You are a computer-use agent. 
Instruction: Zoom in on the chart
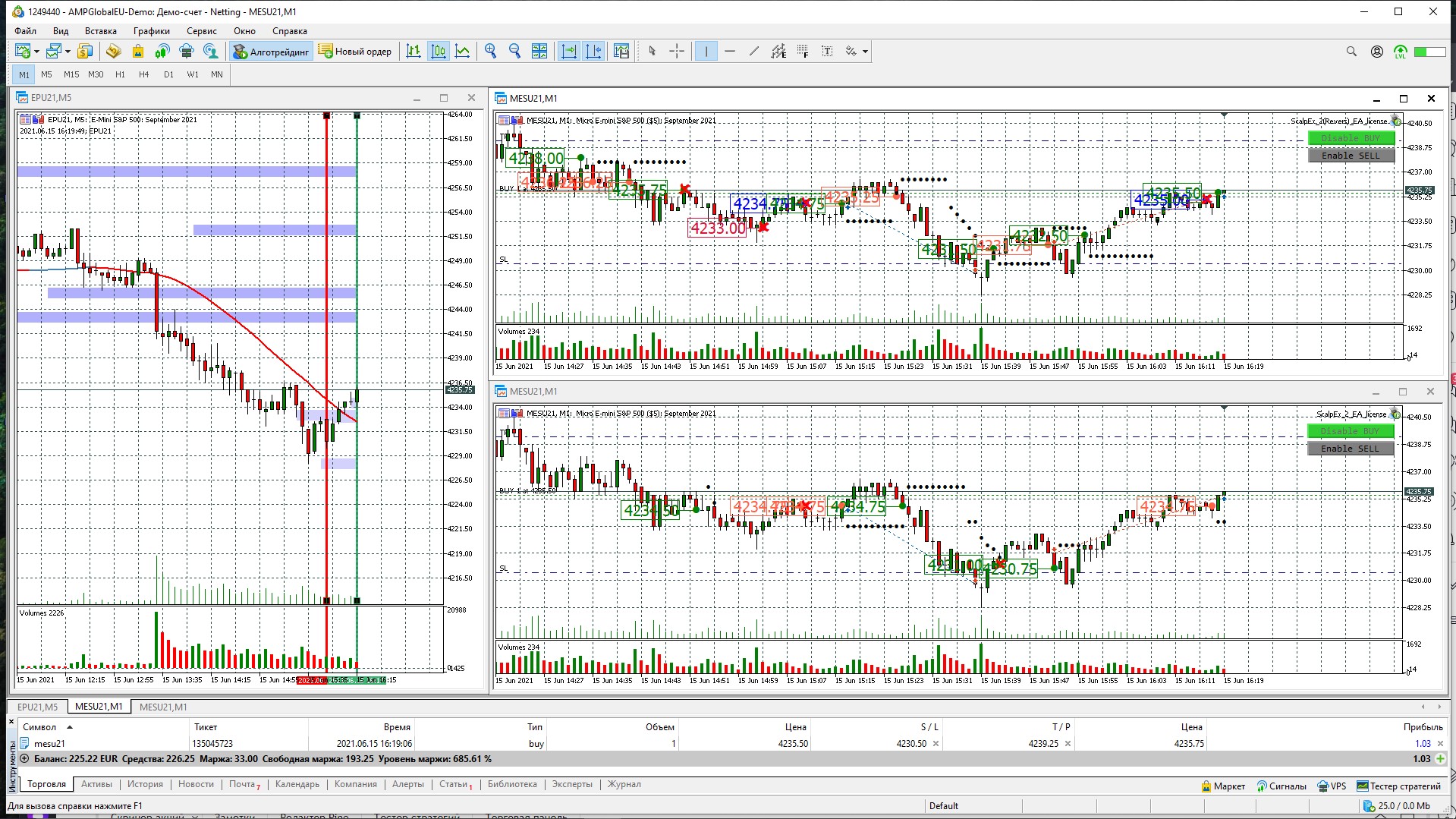point(491,52)
